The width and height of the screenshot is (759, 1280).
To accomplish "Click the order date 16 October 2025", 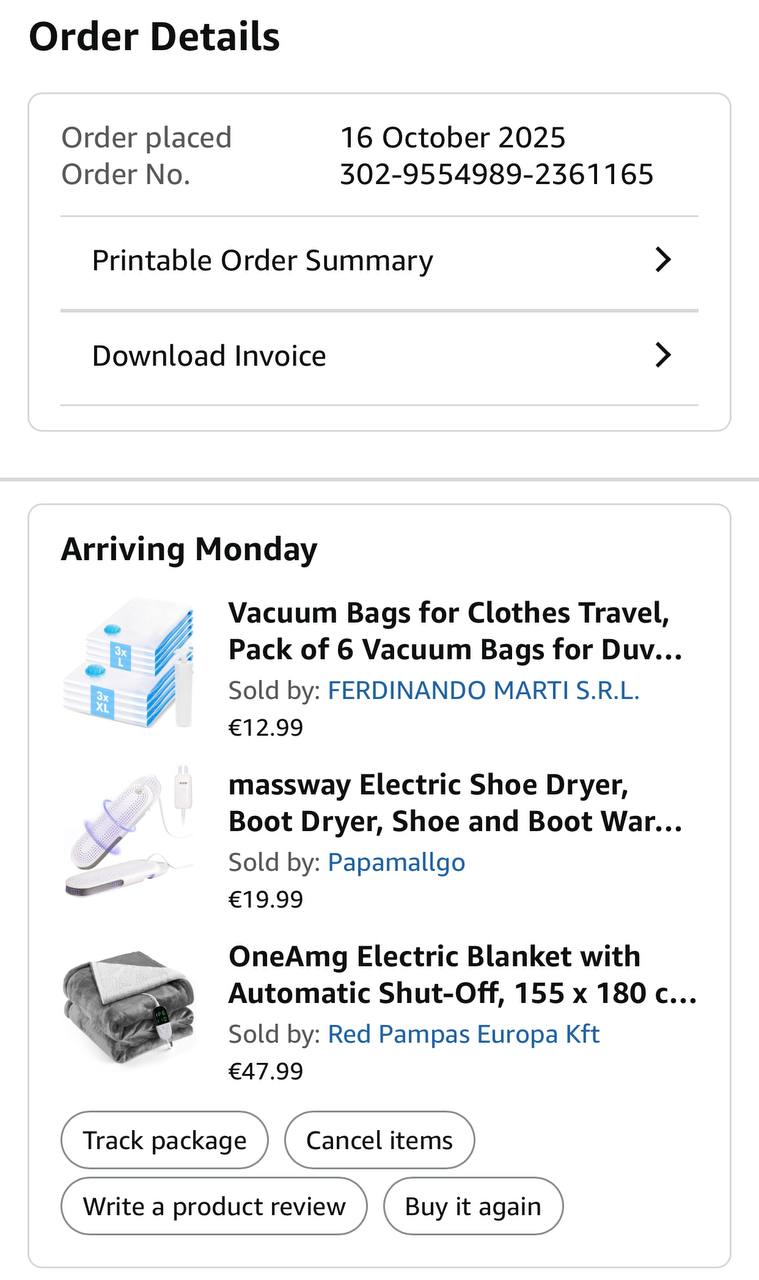I will (452, 137).
